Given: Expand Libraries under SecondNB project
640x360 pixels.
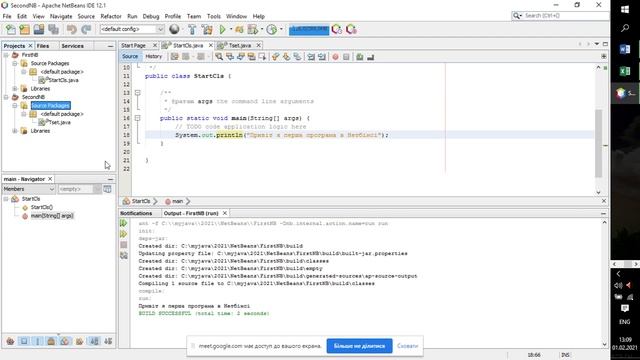Looking at the screenshot, I should pos(15,131).
